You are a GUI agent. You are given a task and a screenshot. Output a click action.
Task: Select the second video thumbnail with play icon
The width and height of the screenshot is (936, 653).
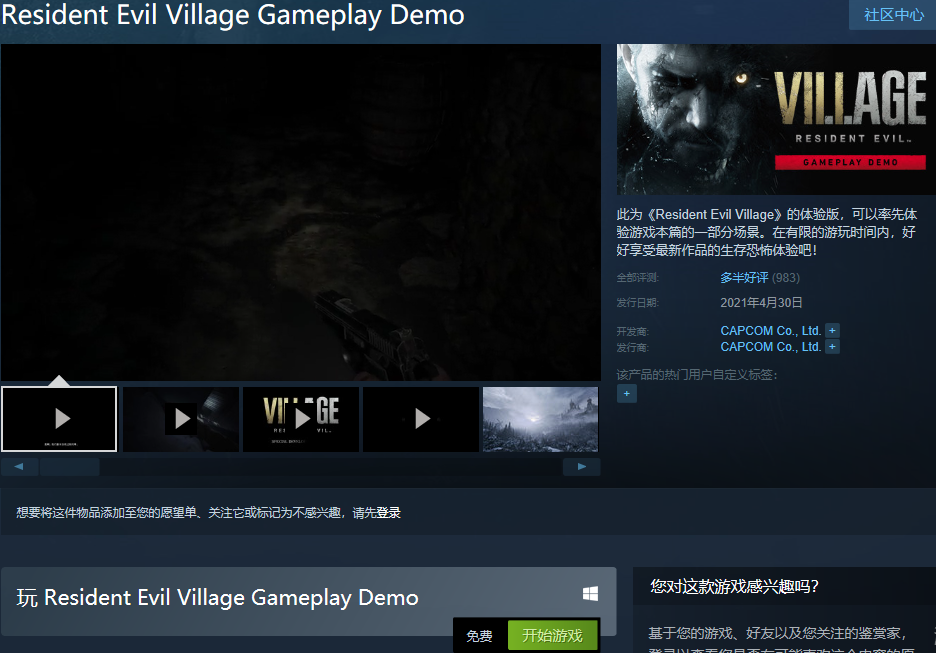[181, 419]
